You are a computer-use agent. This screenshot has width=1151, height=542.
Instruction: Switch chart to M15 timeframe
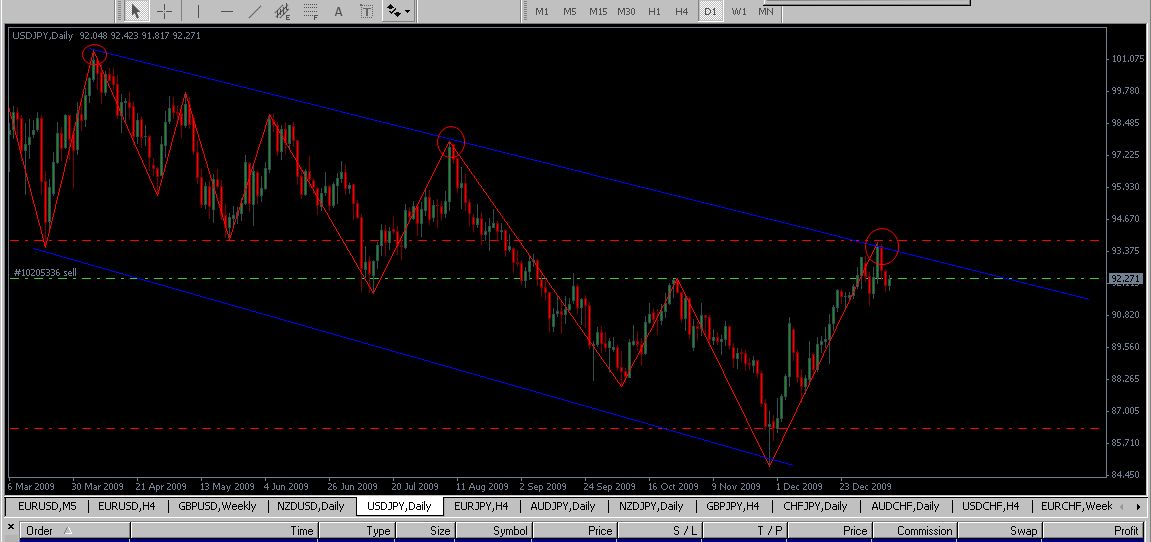(597, 11)
